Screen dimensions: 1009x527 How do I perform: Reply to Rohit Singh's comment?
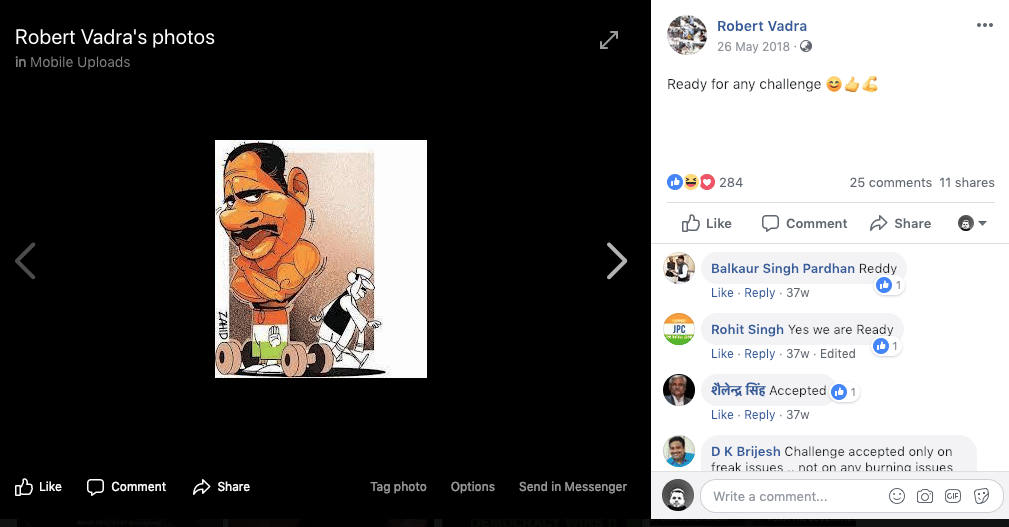(x=759, y=354)
